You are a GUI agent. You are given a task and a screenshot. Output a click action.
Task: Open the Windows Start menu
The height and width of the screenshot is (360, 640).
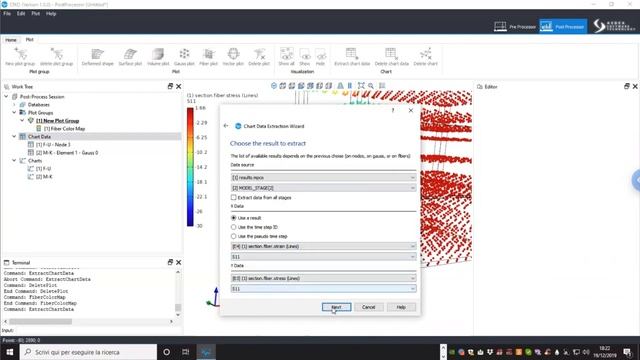tap(9, 352)
